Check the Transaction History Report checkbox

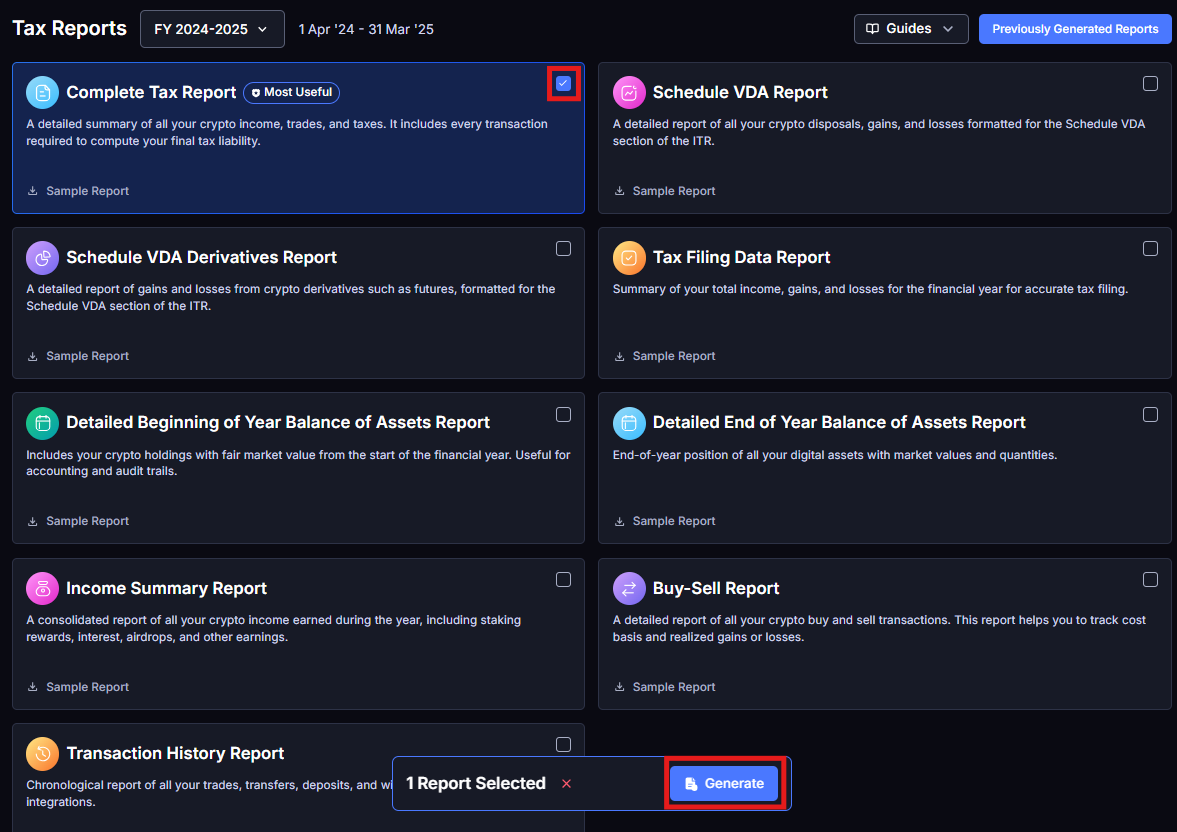click(563, 744)
